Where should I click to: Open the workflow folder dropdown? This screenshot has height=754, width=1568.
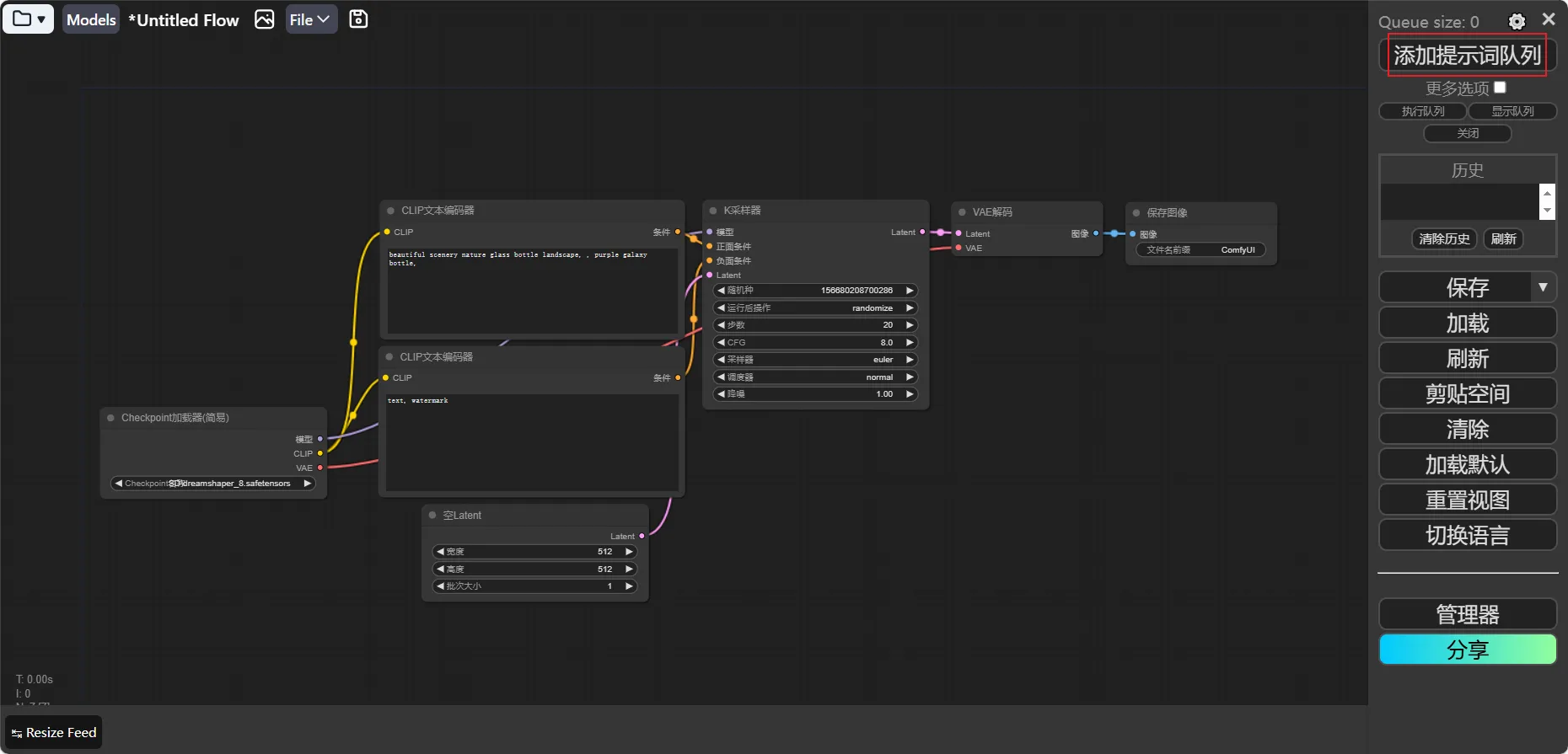click(29, 19)
